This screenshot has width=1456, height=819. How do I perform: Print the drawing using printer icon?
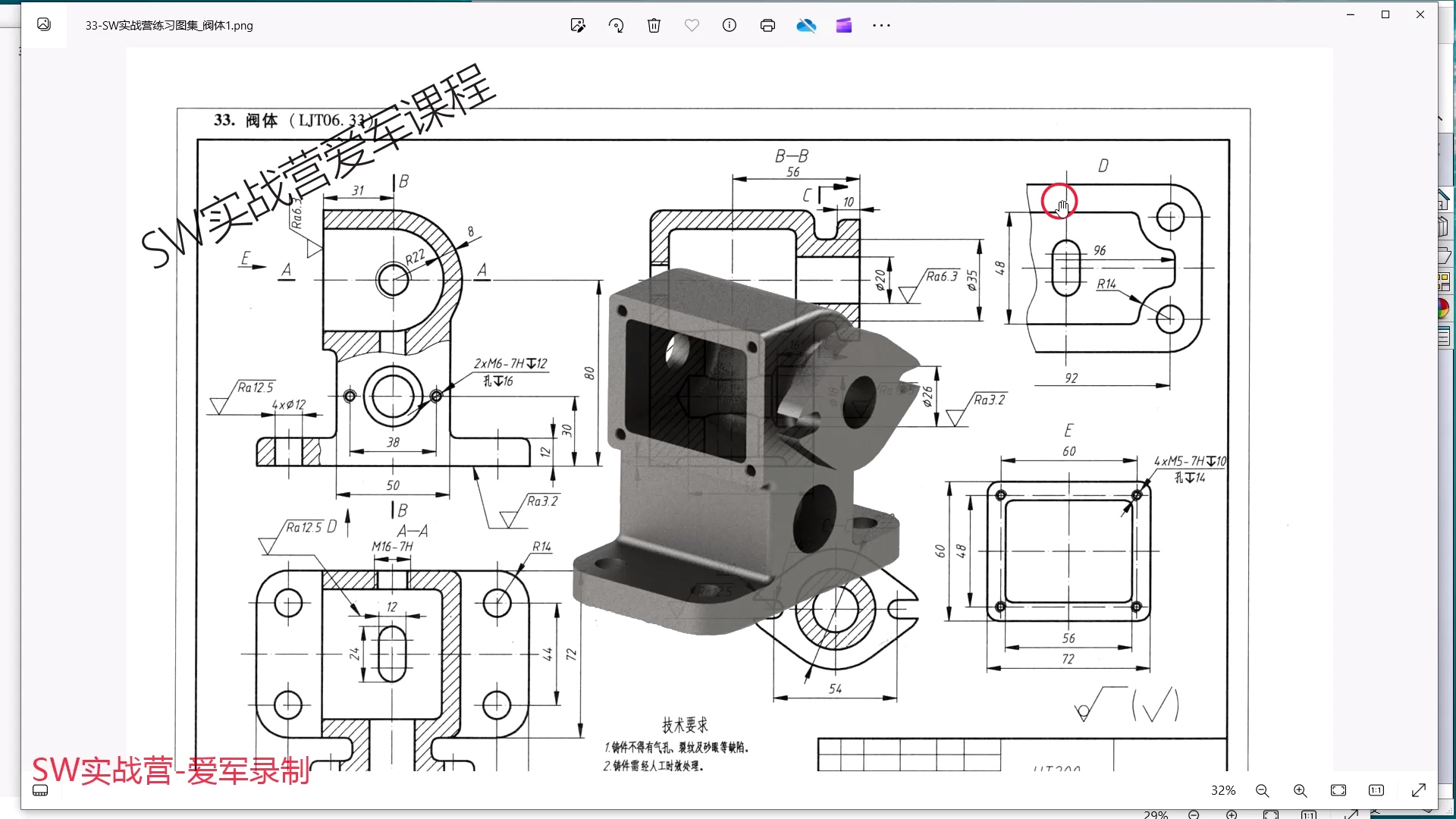pyautogui.click(x=767, y=26)
